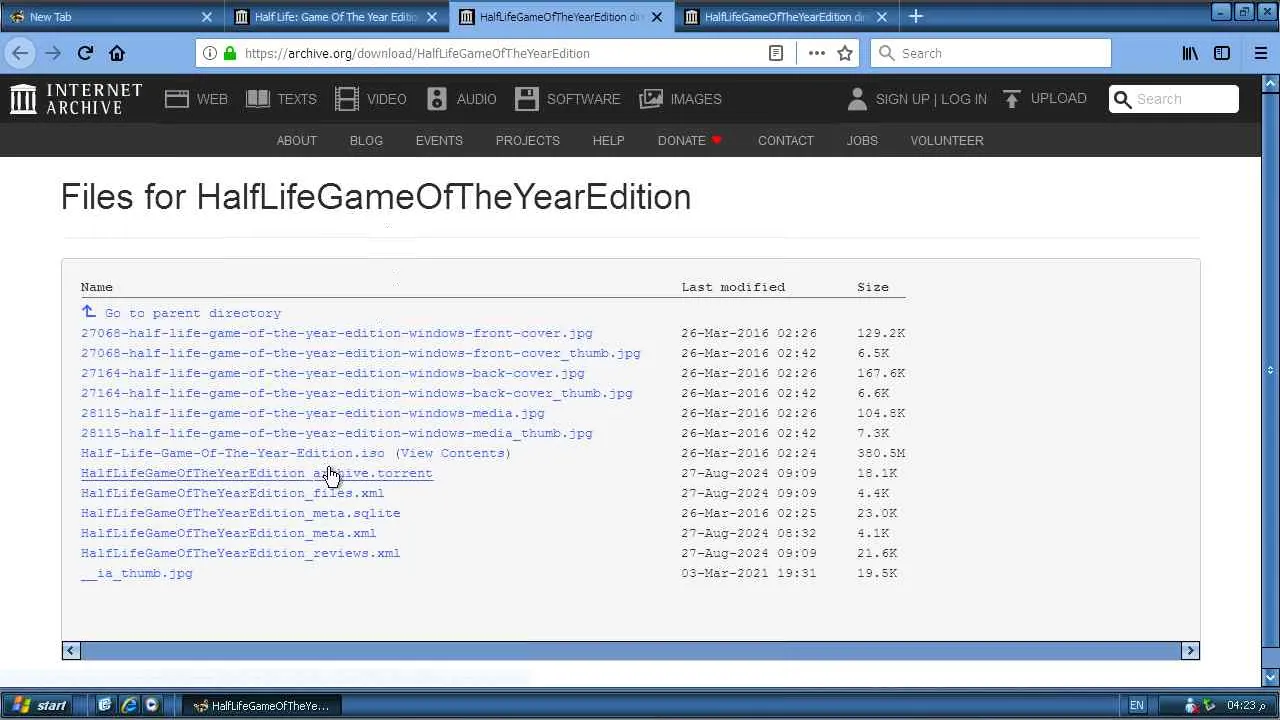Screen dimensions: 1280x720
Task: Toggle reader view icon in address bar
Action: point(776,53)
